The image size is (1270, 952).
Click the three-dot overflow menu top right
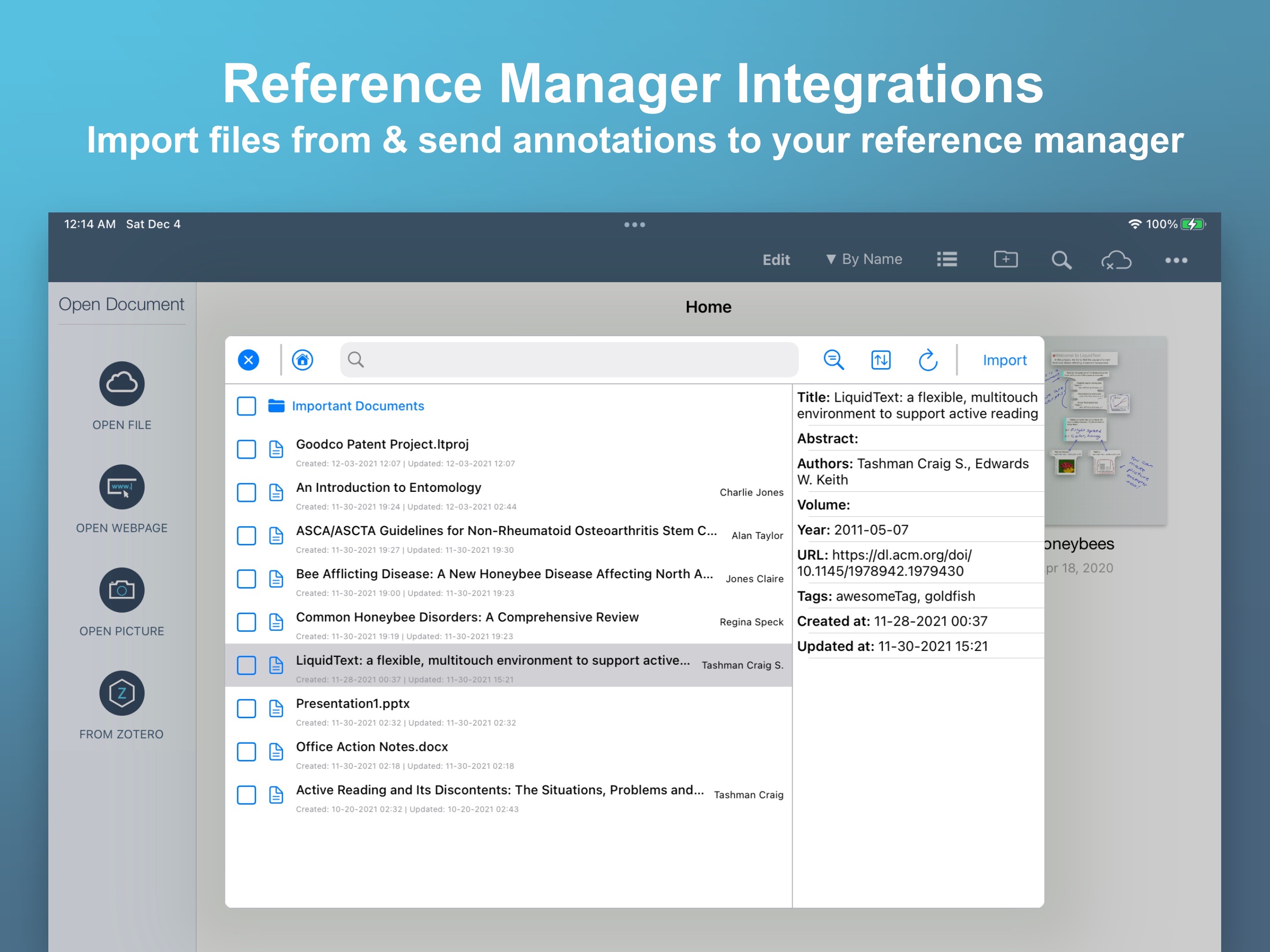pos(1177,260)
